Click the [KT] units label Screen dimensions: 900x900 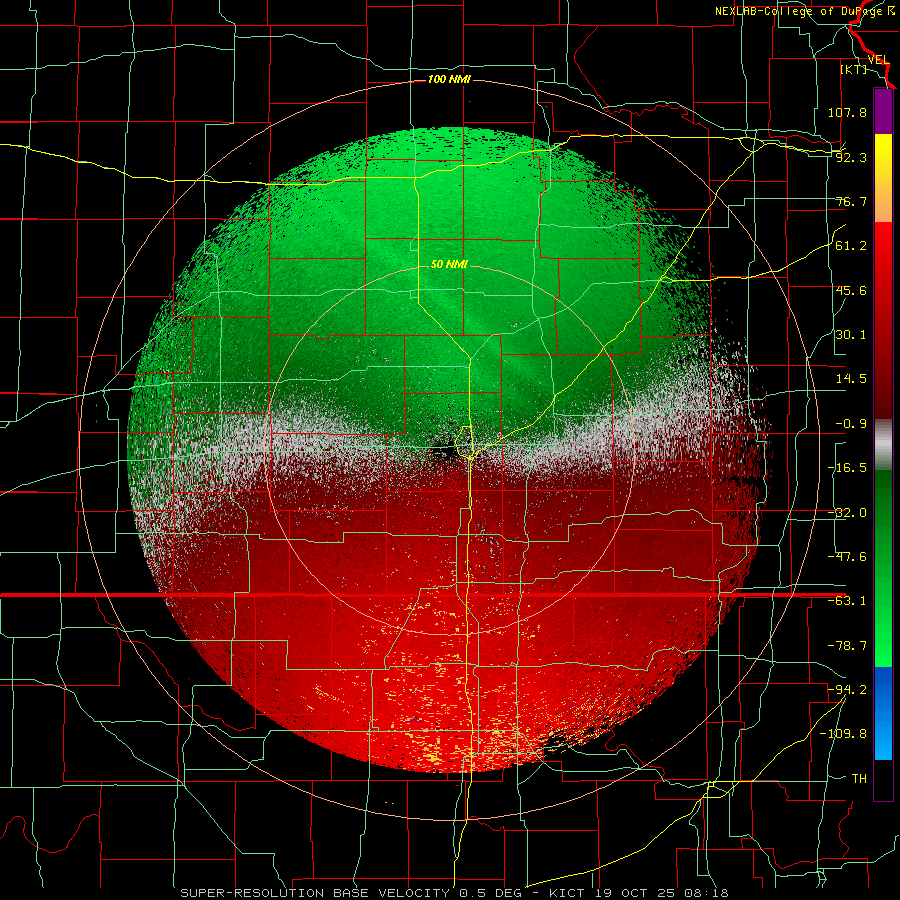click(x=853, y=69)
